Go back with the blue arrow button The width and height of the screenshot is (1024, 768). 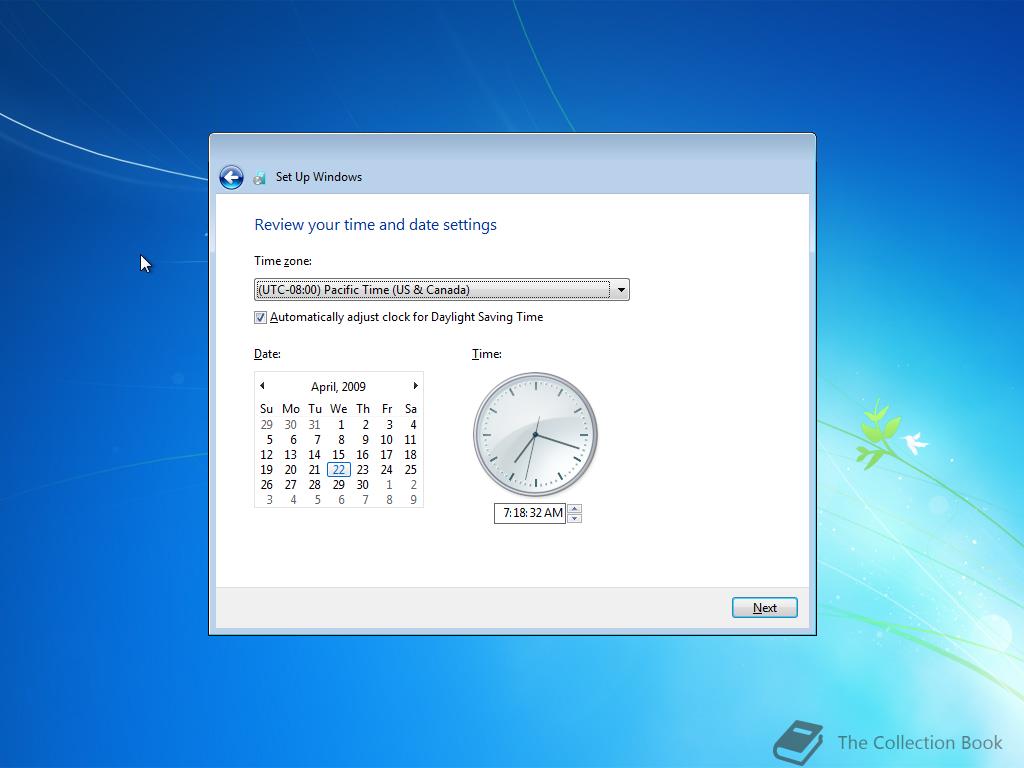pyautogui.click(x=231, y=177)
